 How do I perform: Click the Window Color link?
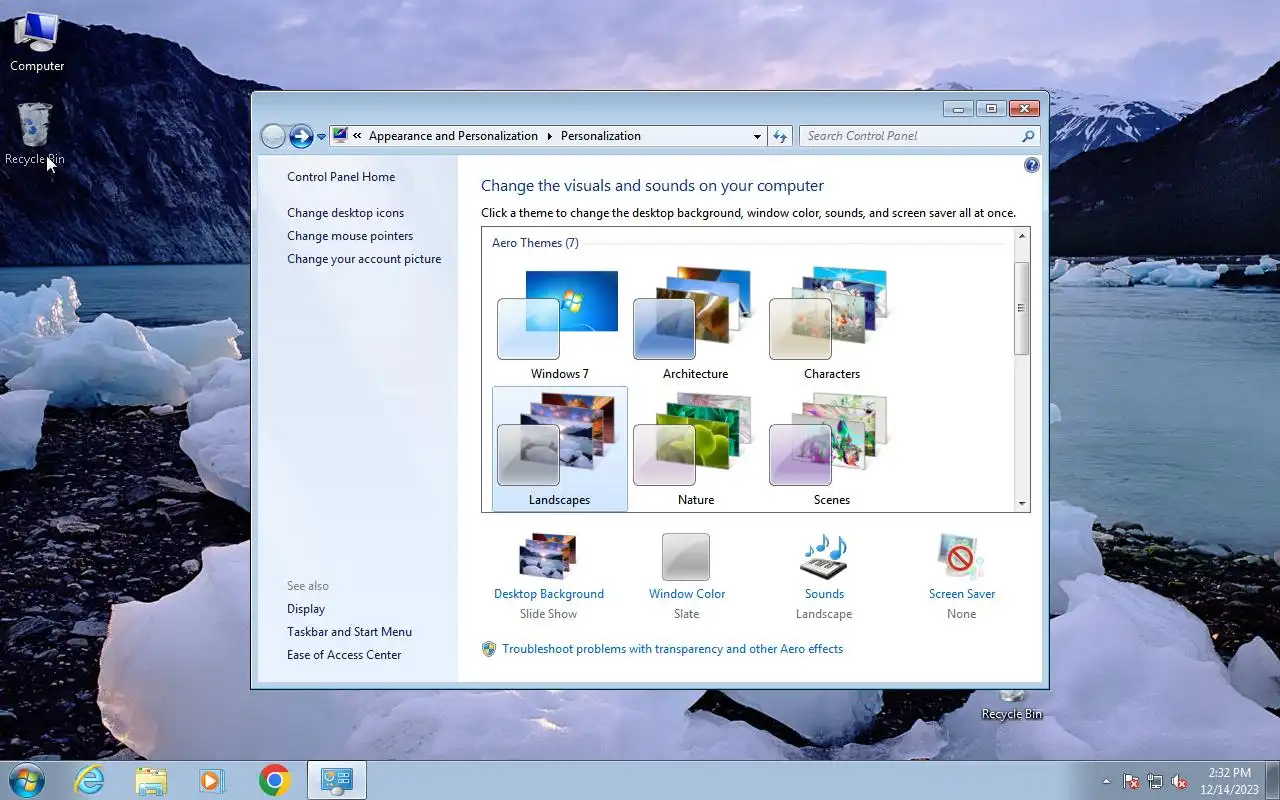tap(687, 594)
